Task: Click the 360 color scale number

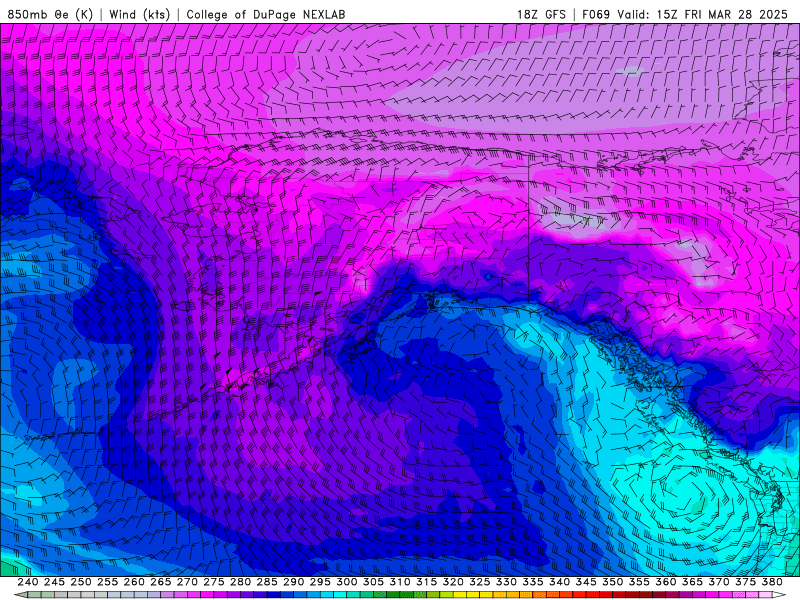Action: [666, 582]
